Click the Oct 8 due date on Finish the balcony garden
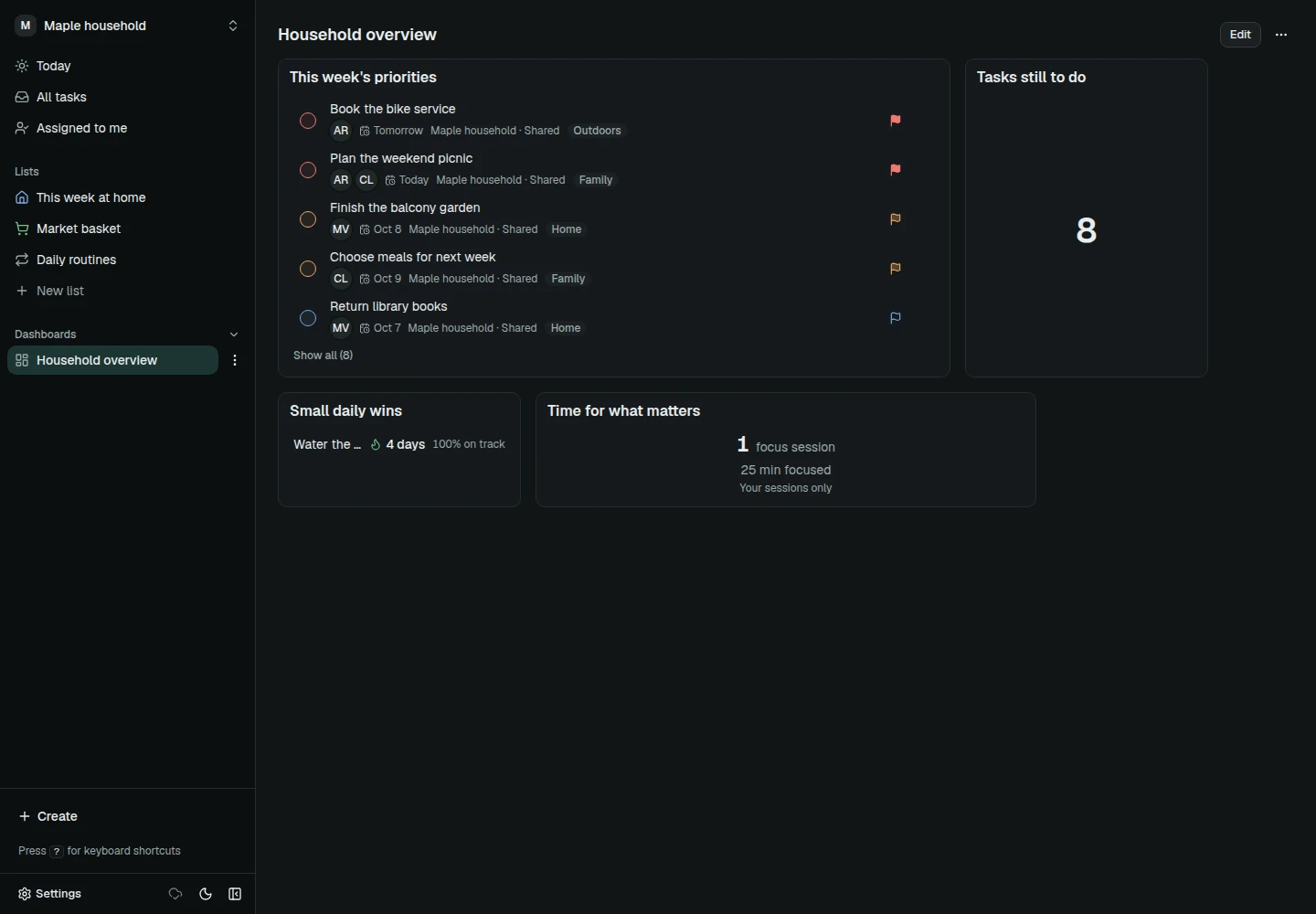 (381, 229)
